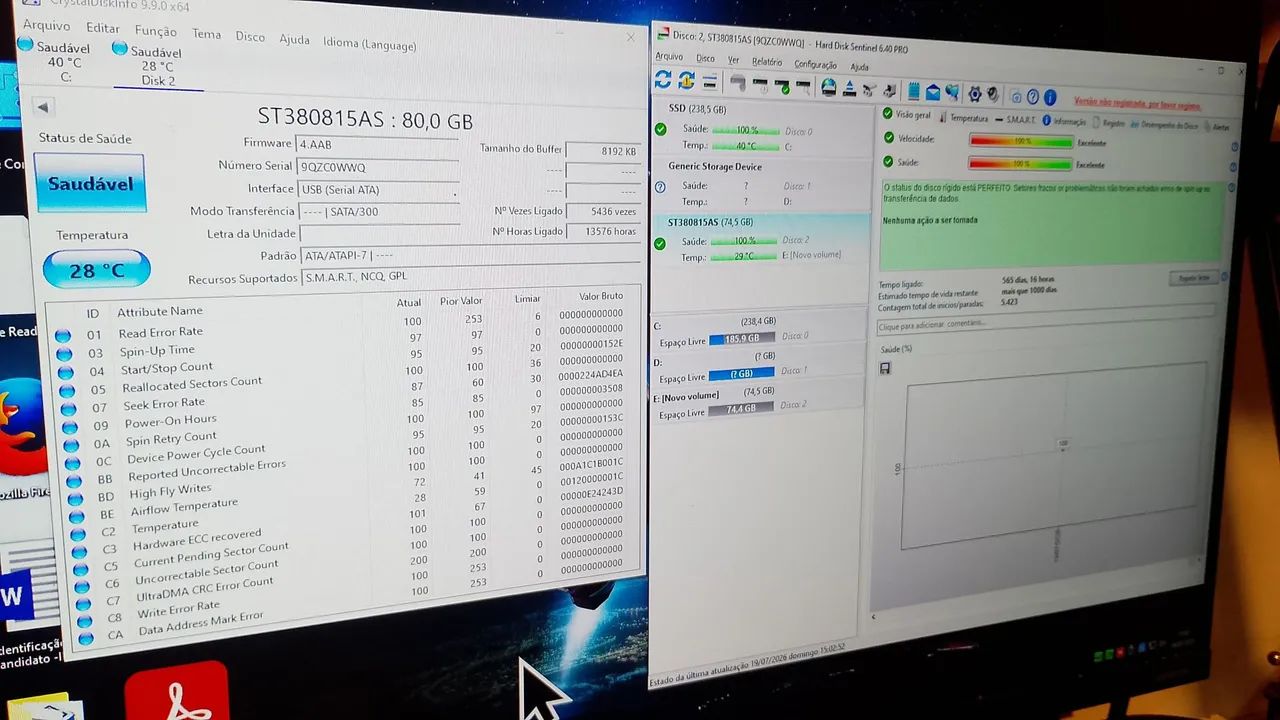
Task: Click the eject-style disk icon in Sentinel toolbar
Action: 849,89
